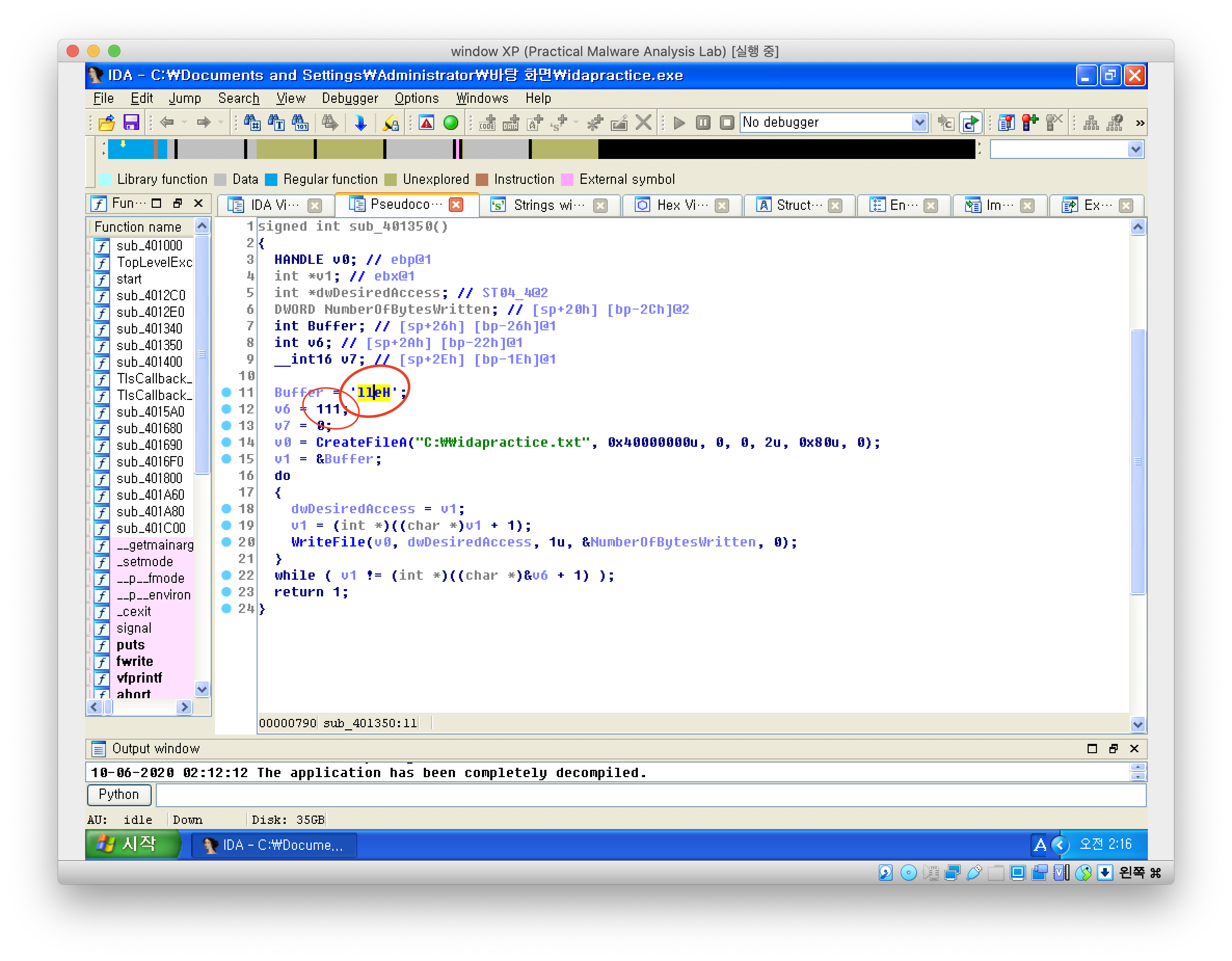Click WriteFile call in pseudocode
The height and width of the screenshot is (961, 1232).
point(328,542)
